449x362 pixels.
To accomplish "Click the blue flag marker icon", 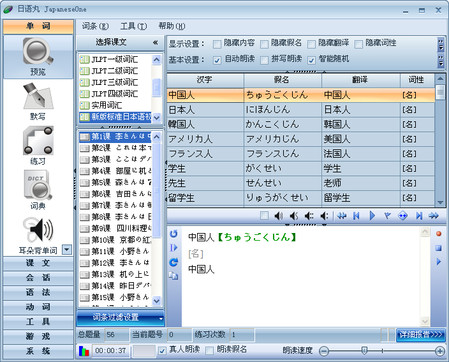I will pos(387,216).
